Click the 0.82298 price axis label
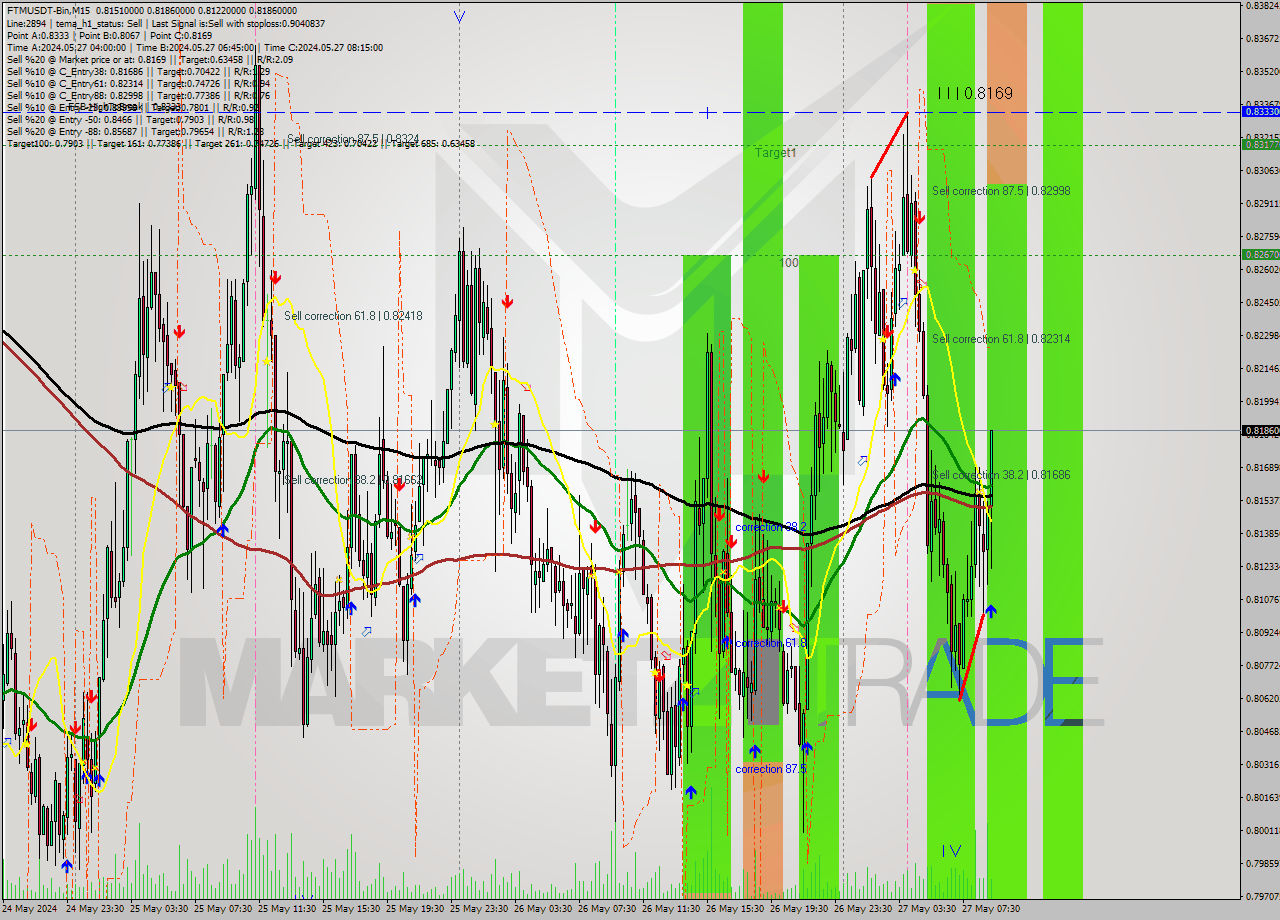Screen dimensions: 1280x920 tap(1262, 335)
